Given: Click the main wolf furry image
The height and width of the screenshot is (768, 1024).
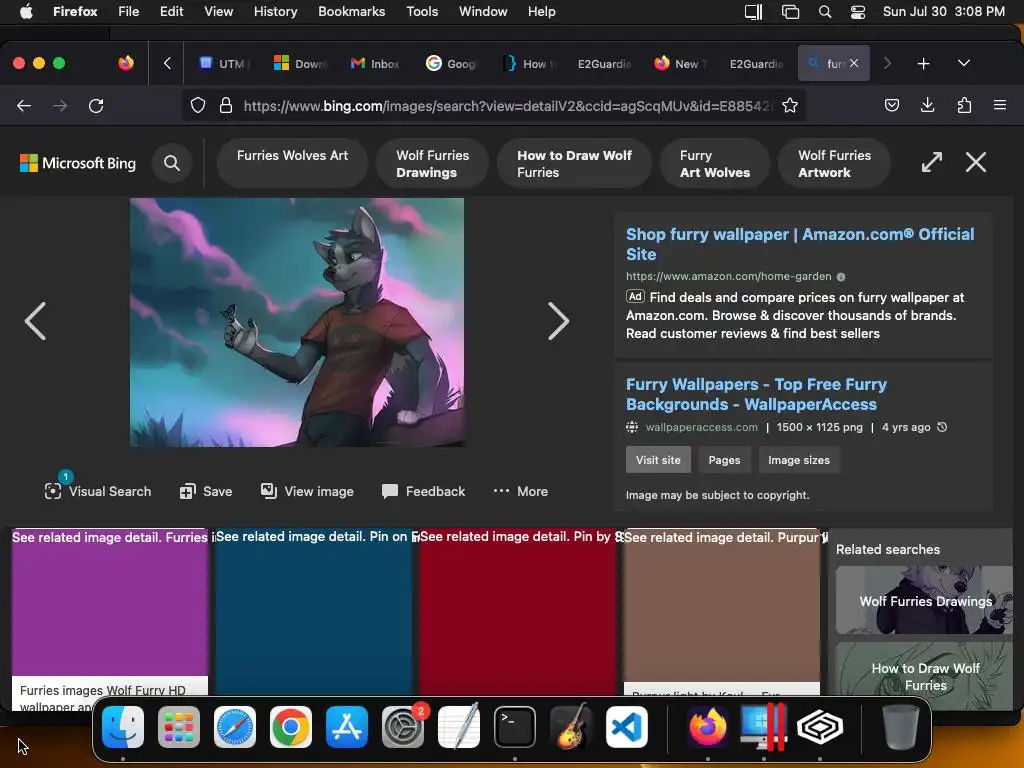Looking at the screenshot, I should click(297, 323).
